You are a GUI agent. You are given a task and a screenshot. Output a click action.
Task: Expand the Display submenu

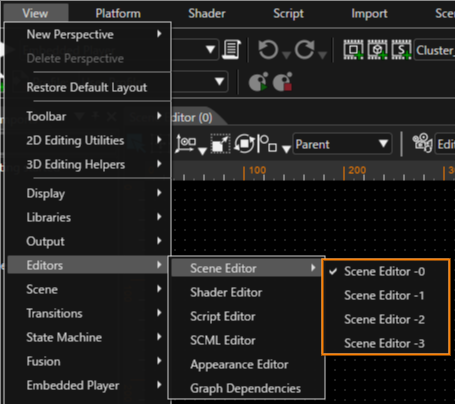pos(89,193)
